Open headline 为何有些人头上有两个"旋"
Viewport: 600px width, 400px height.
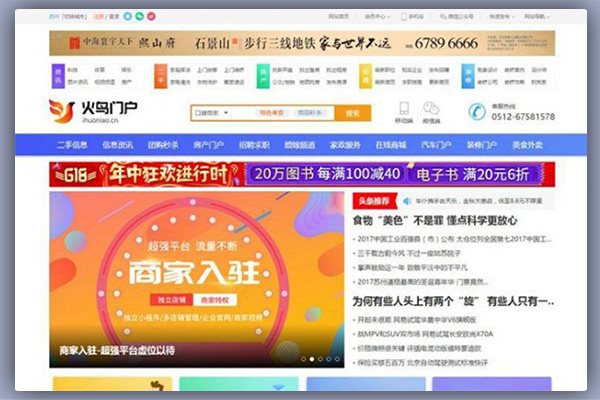(x=453, y=301)
